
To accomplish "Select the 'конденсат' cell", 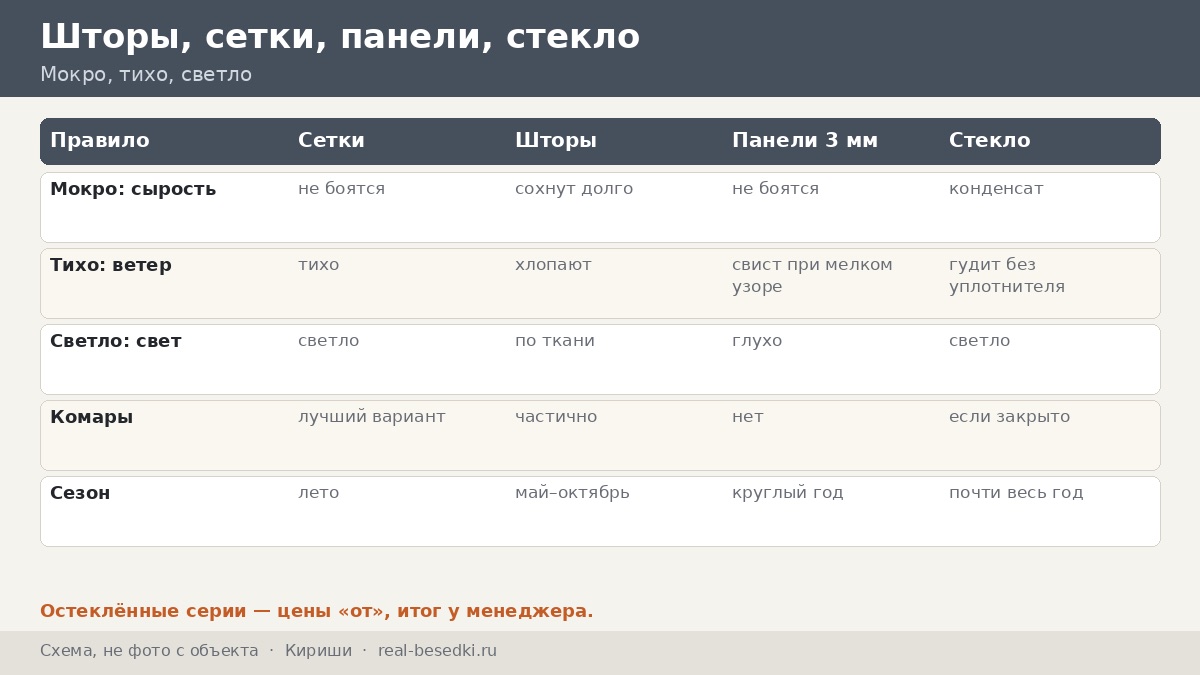I will (x=996, y=189).
